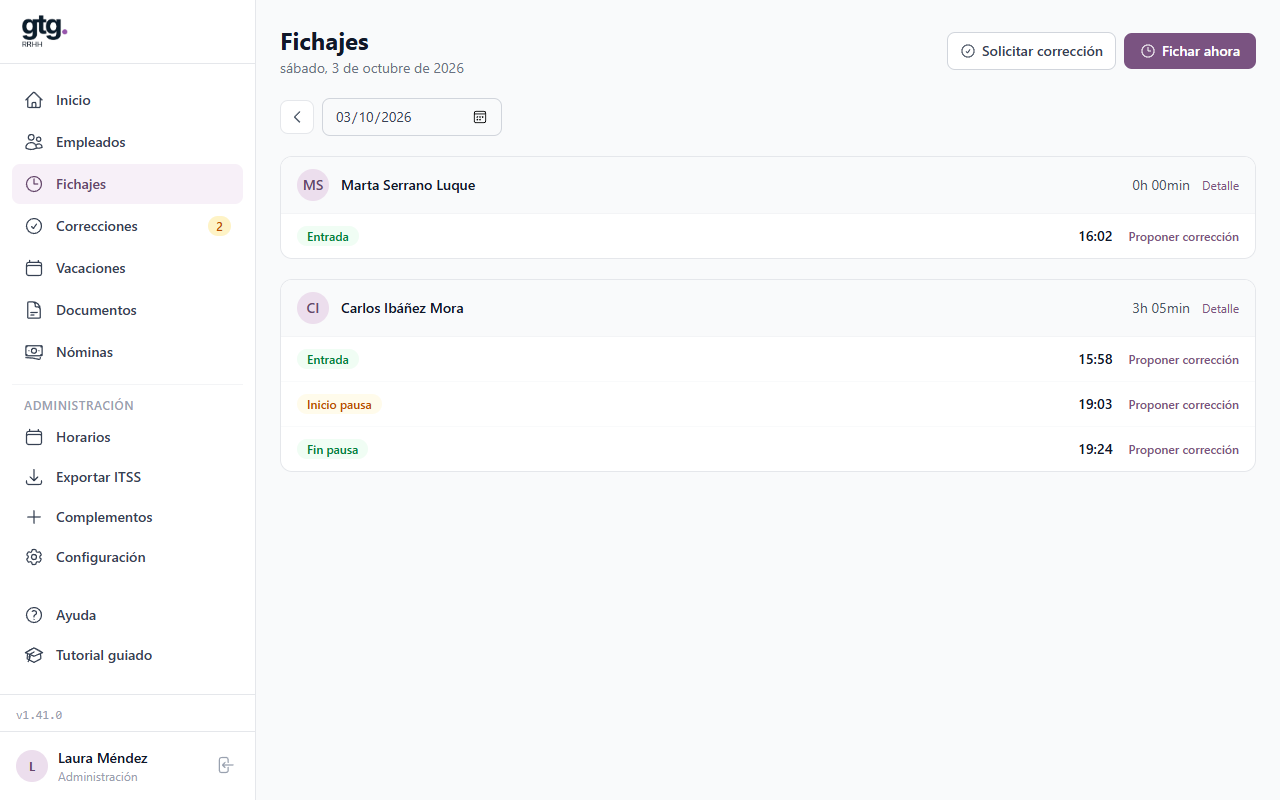The width and height of the screenshot is (1280, 800).
Task: Click Carlos Ibáñez Mora's name
Action: (x=402, y=308)
